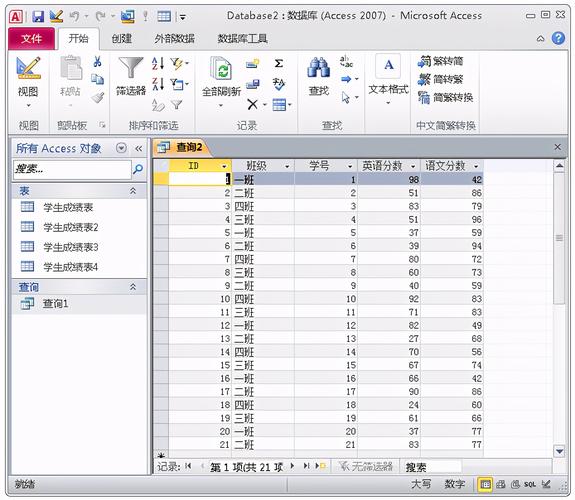Screen dimensions: 575x500
Task: Open table 学生成绩表
Action: coord(68,207)
